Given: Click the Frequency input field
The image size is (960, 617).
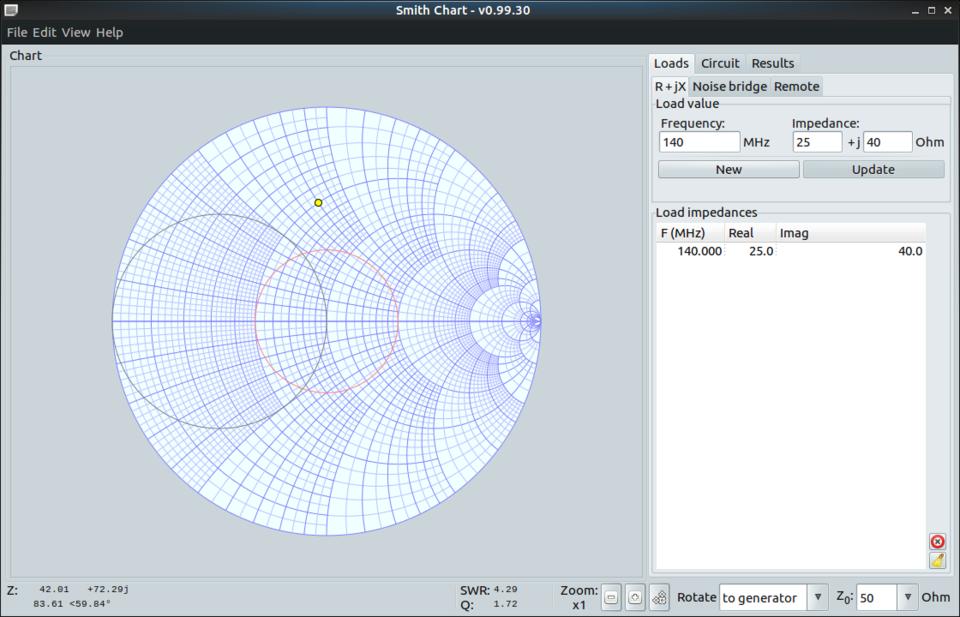Looking at the screenshot, I should (x=699, y=142).
